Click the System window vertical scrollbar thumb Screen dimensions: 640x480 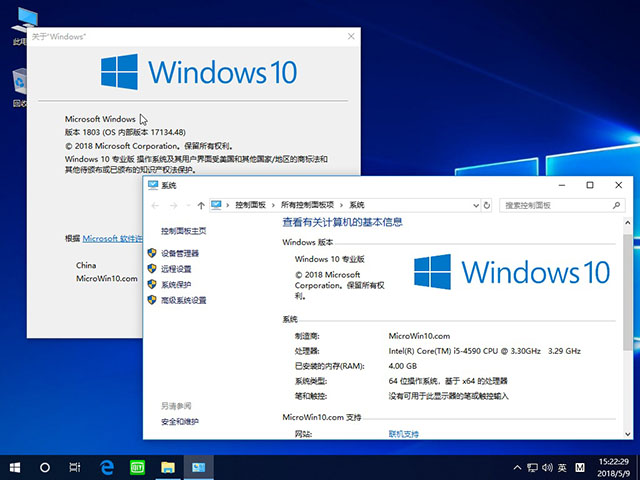pyautogui.click(x=628, y=292)
